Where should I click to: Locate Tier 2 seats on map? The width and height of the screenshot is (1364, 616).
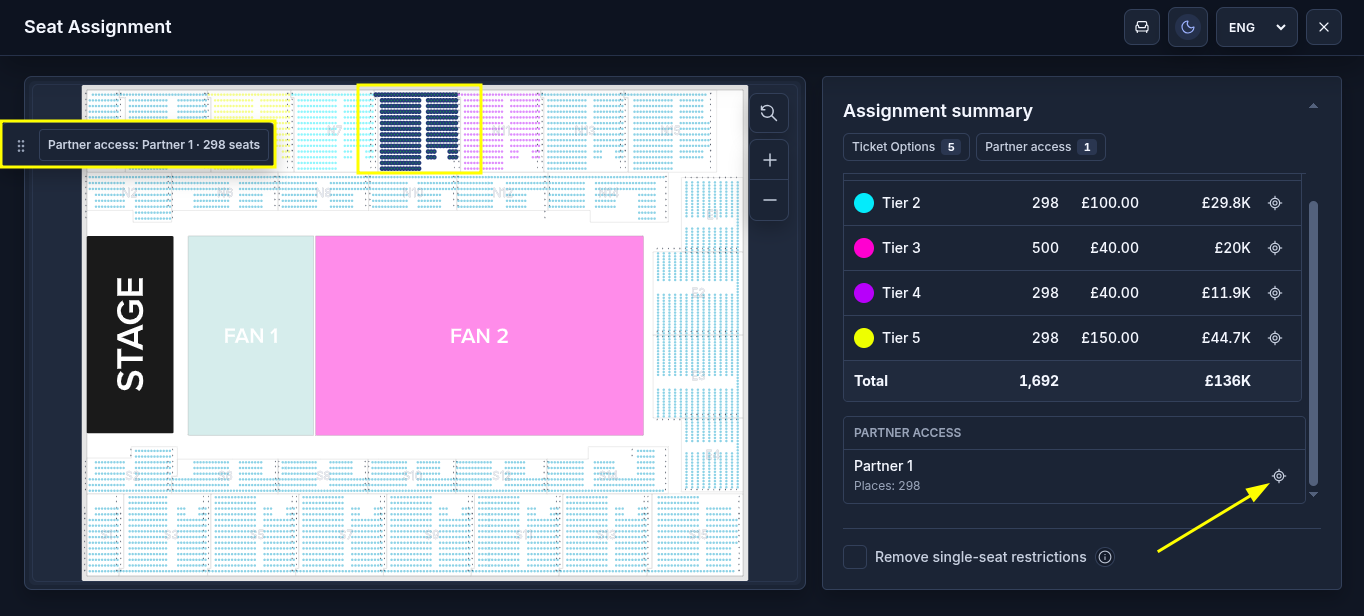(x=1275, y=203)
